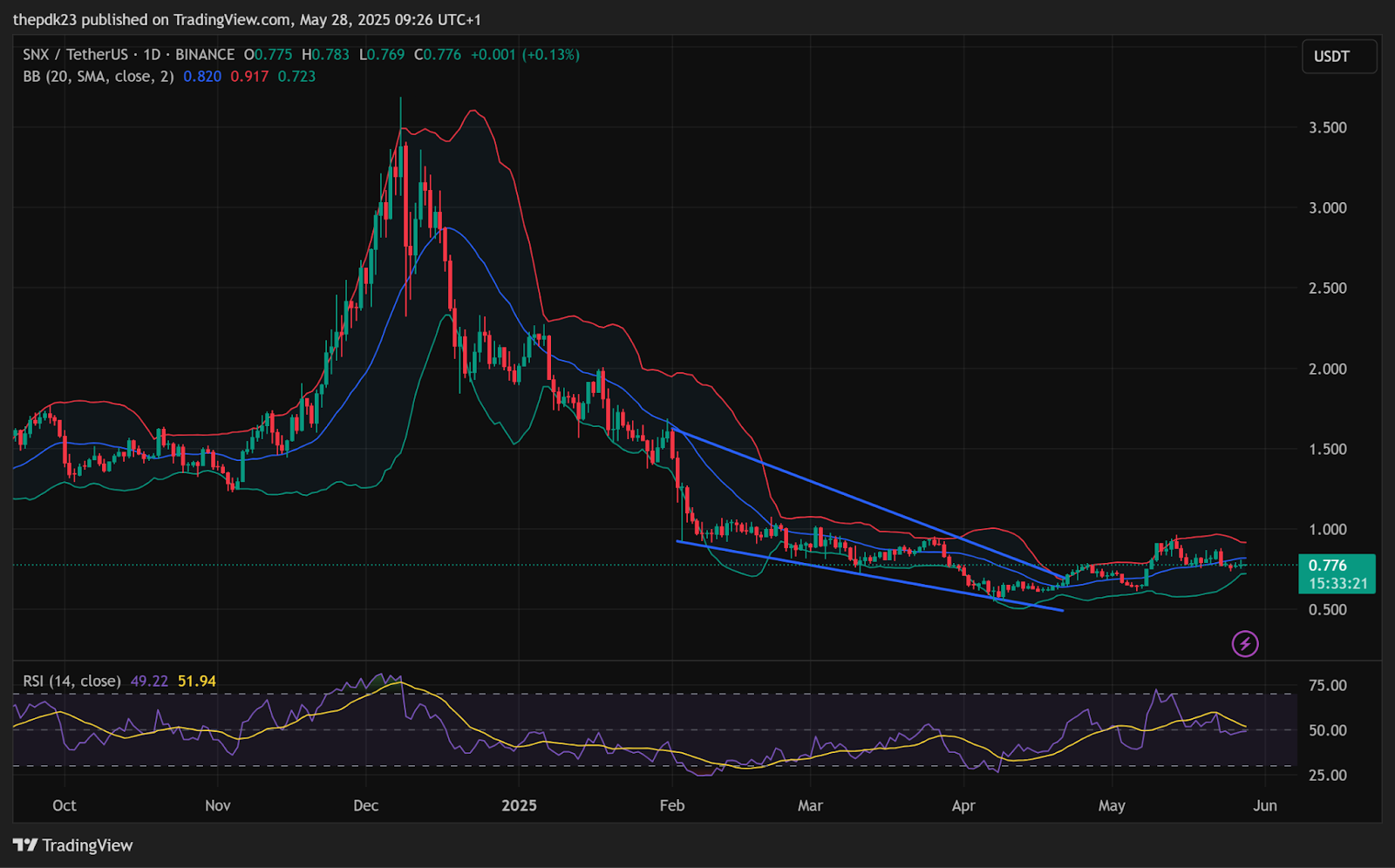
Task: Click the 0.820 basis value in BB legend
Action: pyautogui.click(x=202, y=77)
